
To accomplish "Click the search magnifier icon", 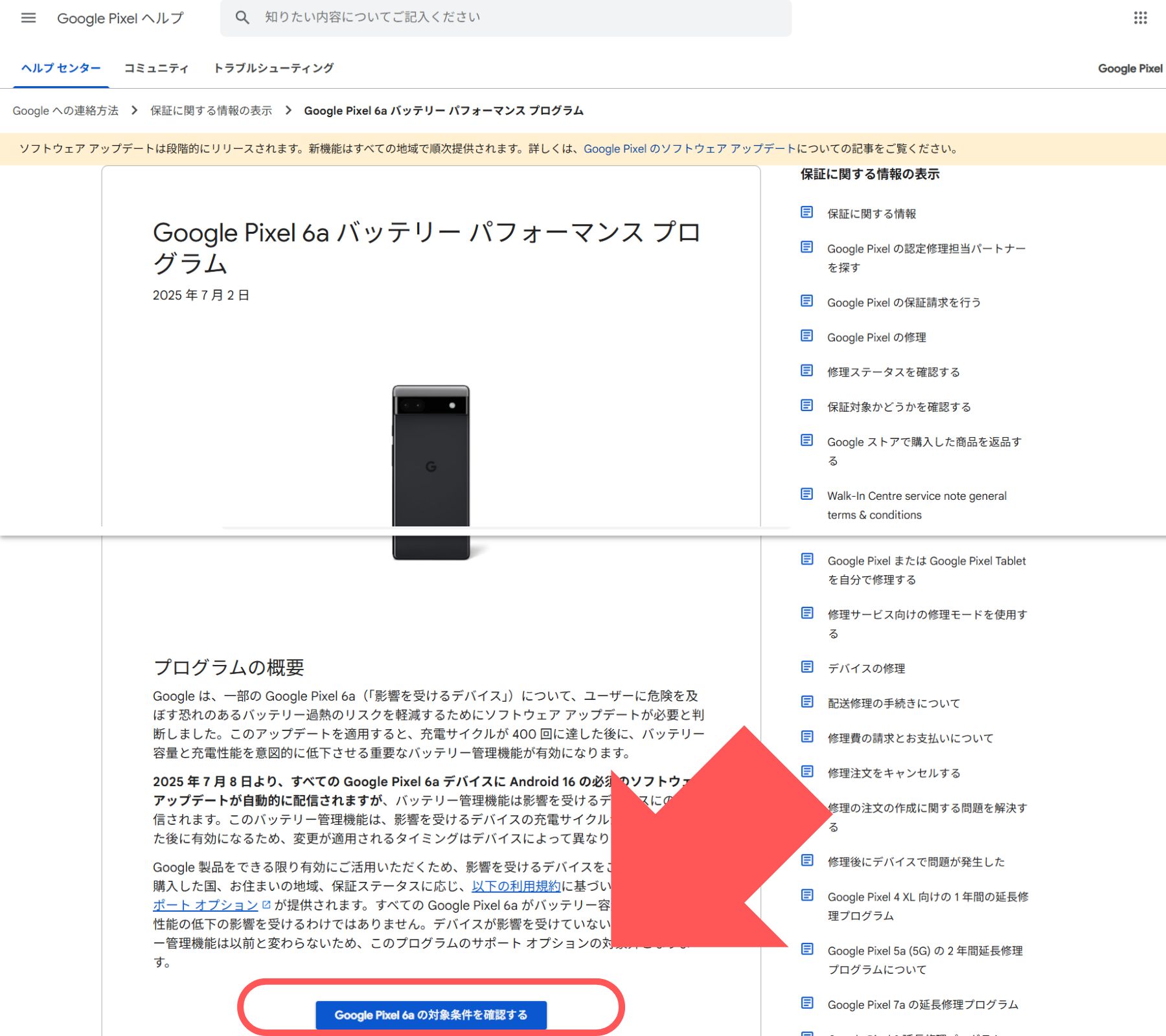I will pyautogui.click(x=243, y=17).
